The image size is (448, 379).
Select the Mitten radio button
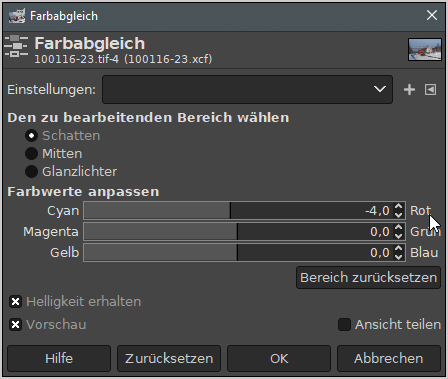point(31,154)
